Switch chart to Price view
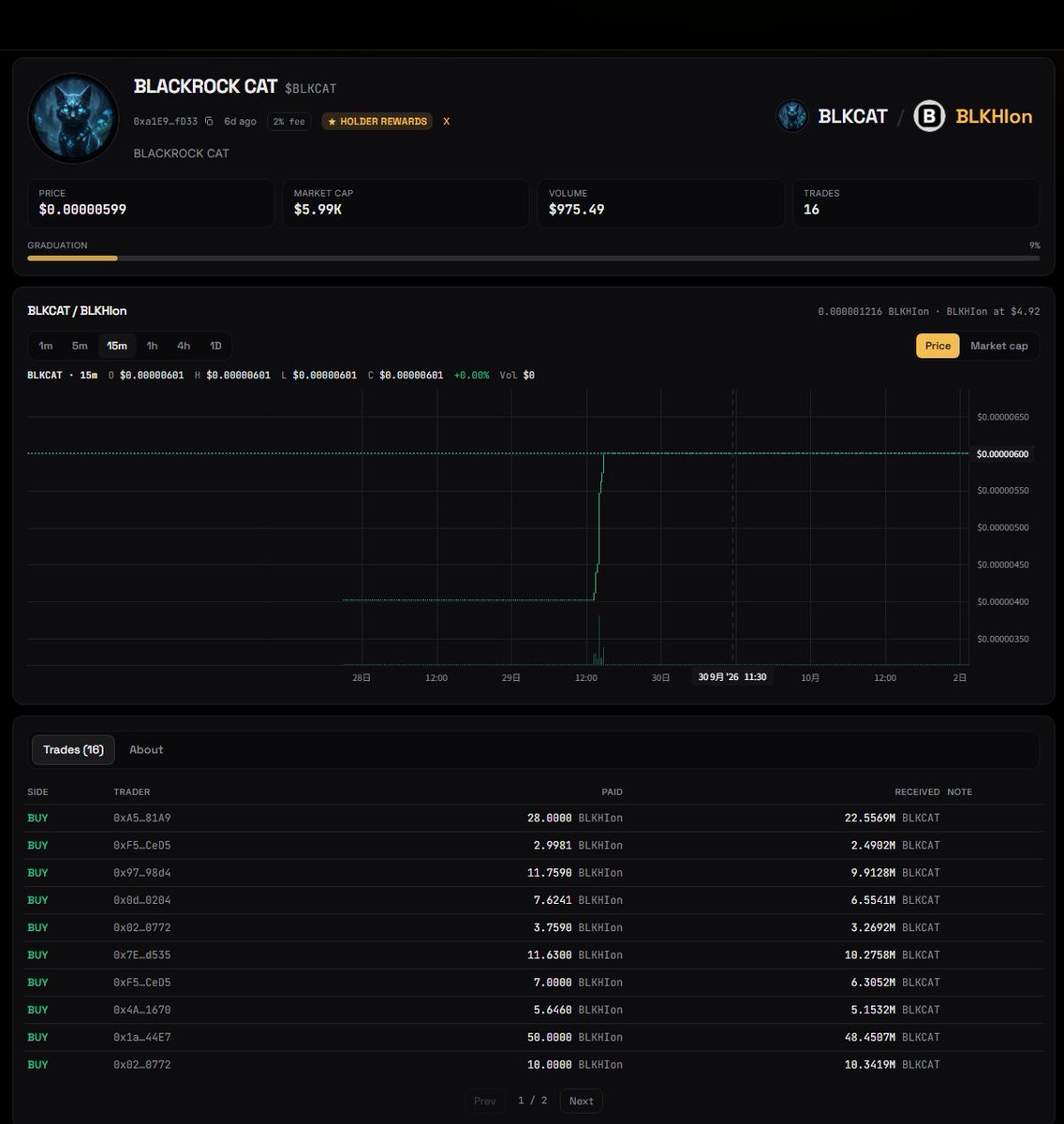Image resolution: width=1064 pixels, height=1124 pixels. (x=938, y=346)
